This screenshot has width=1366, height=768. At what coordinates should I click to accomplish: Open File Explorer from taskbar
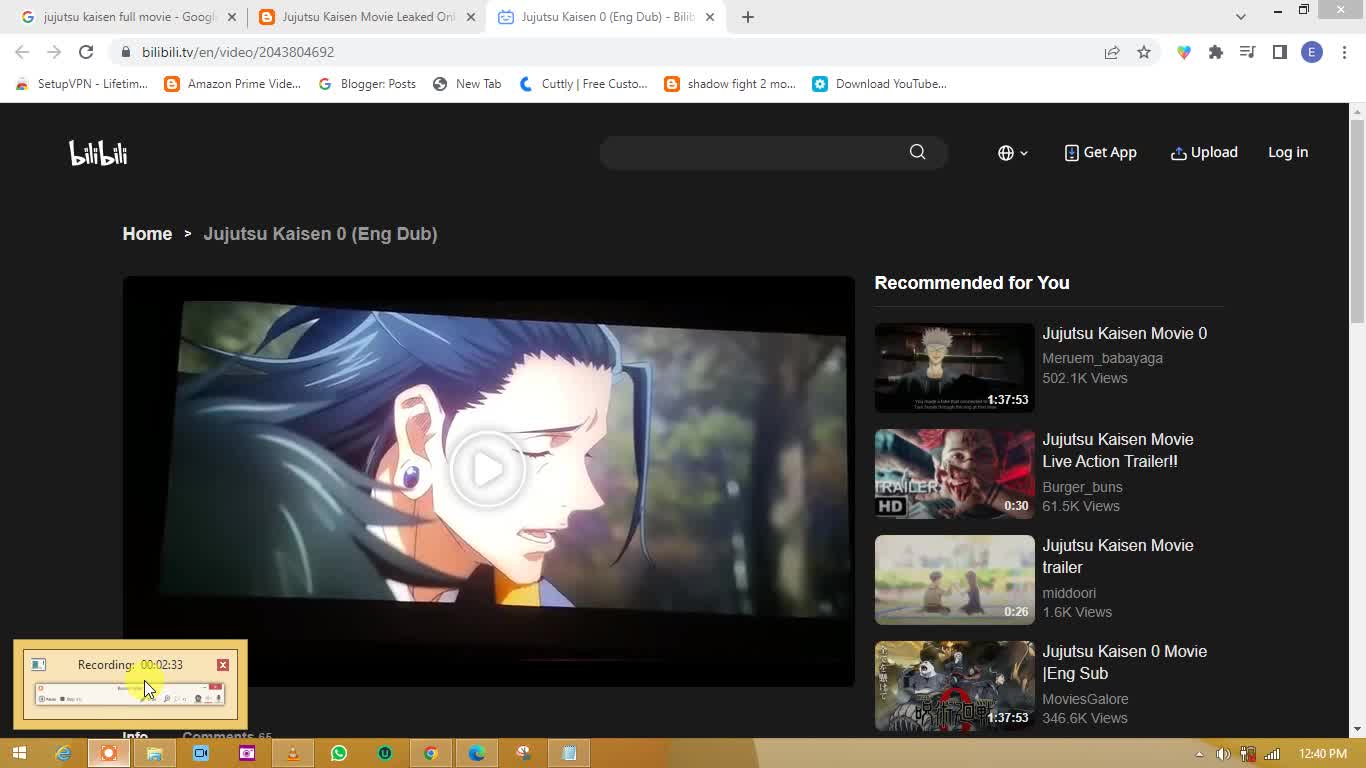tap(155, 753)
